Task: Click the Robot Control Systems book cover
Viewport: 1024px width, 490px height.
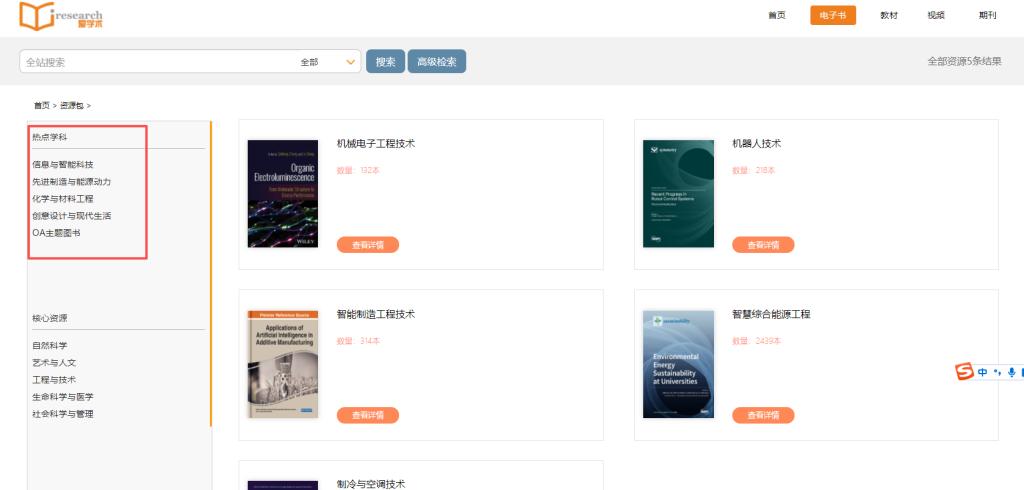Action: coord(679,193)
